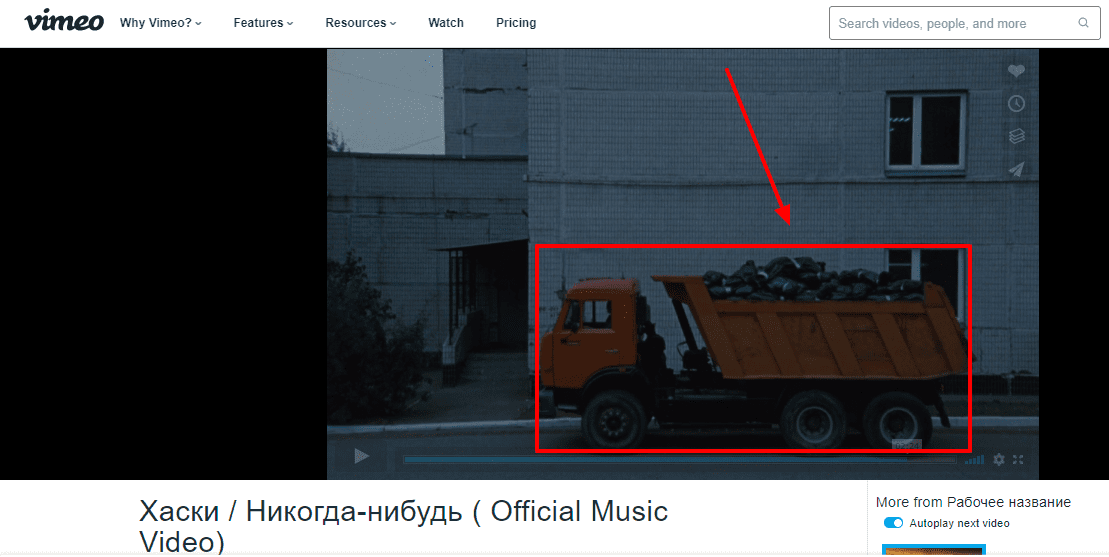Seek on the video progress bar
The image size is (1109, 557).
[679, 460]
